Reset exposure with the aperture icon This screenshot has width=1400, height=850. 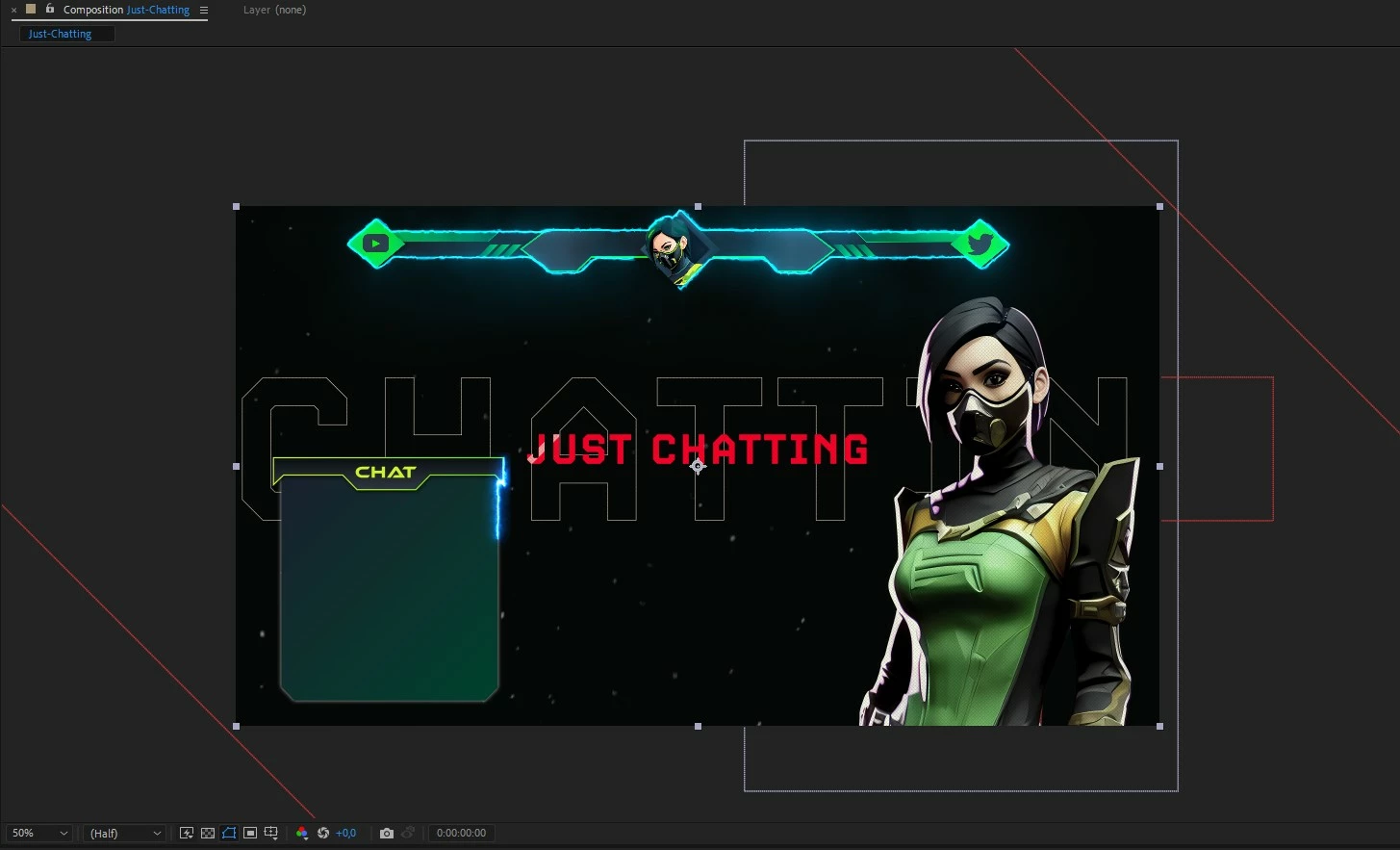[x=323, y=833]
